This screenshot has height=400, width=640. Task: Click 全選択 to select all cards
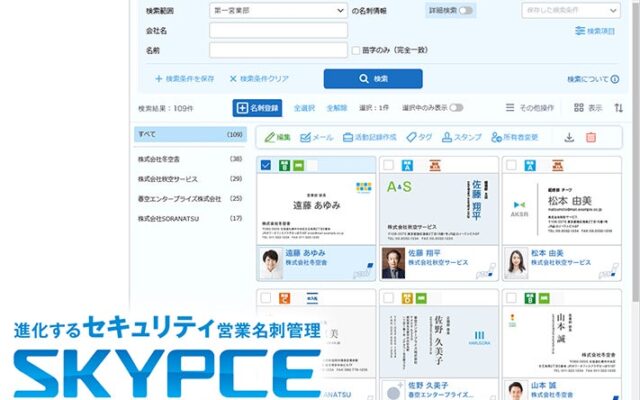pos(304,108)
